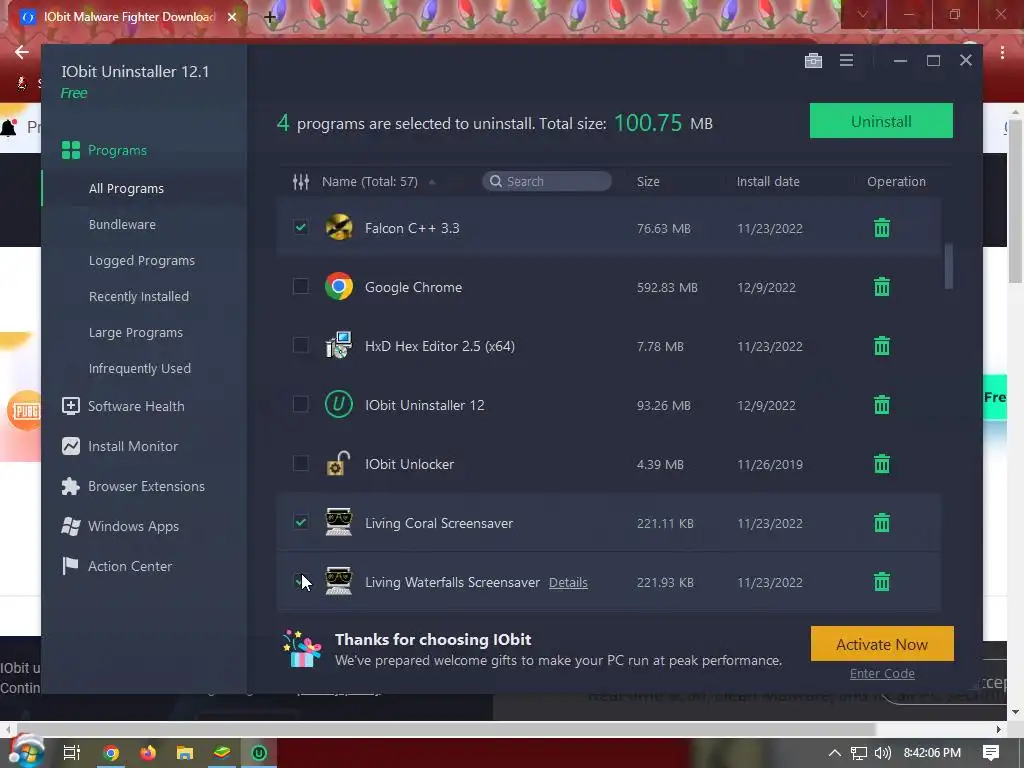Delete Falcon C++ 3.3 using trash icon

[x=882, y=228]
